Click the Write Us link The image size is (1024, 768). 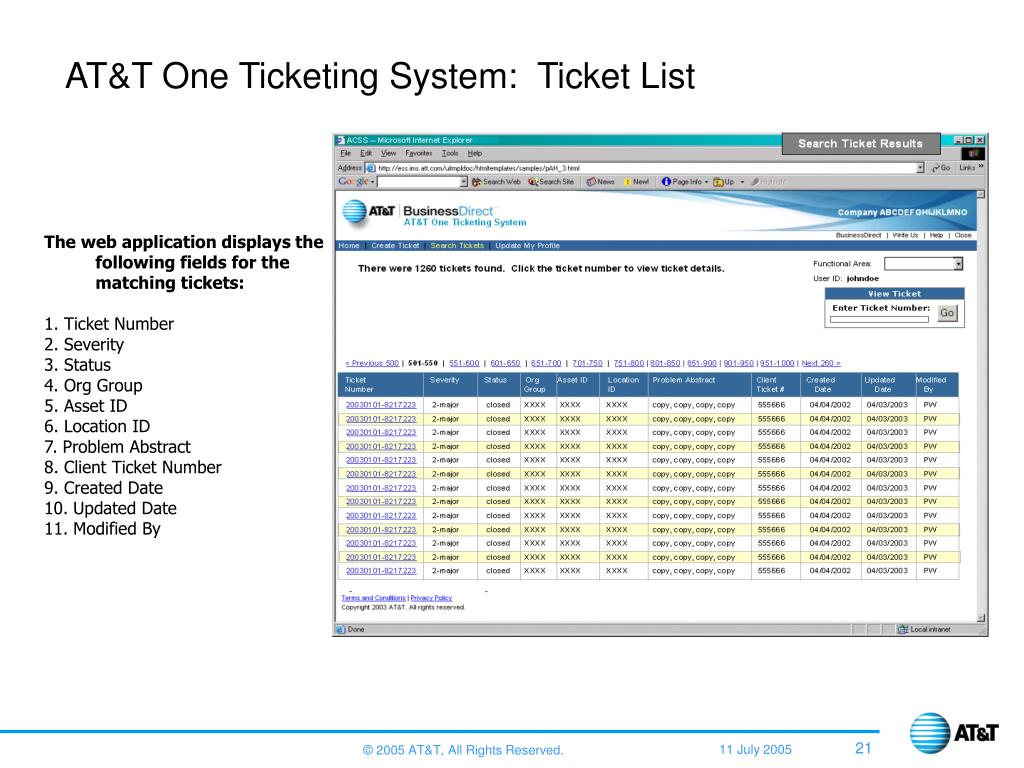tap(905, 235)
